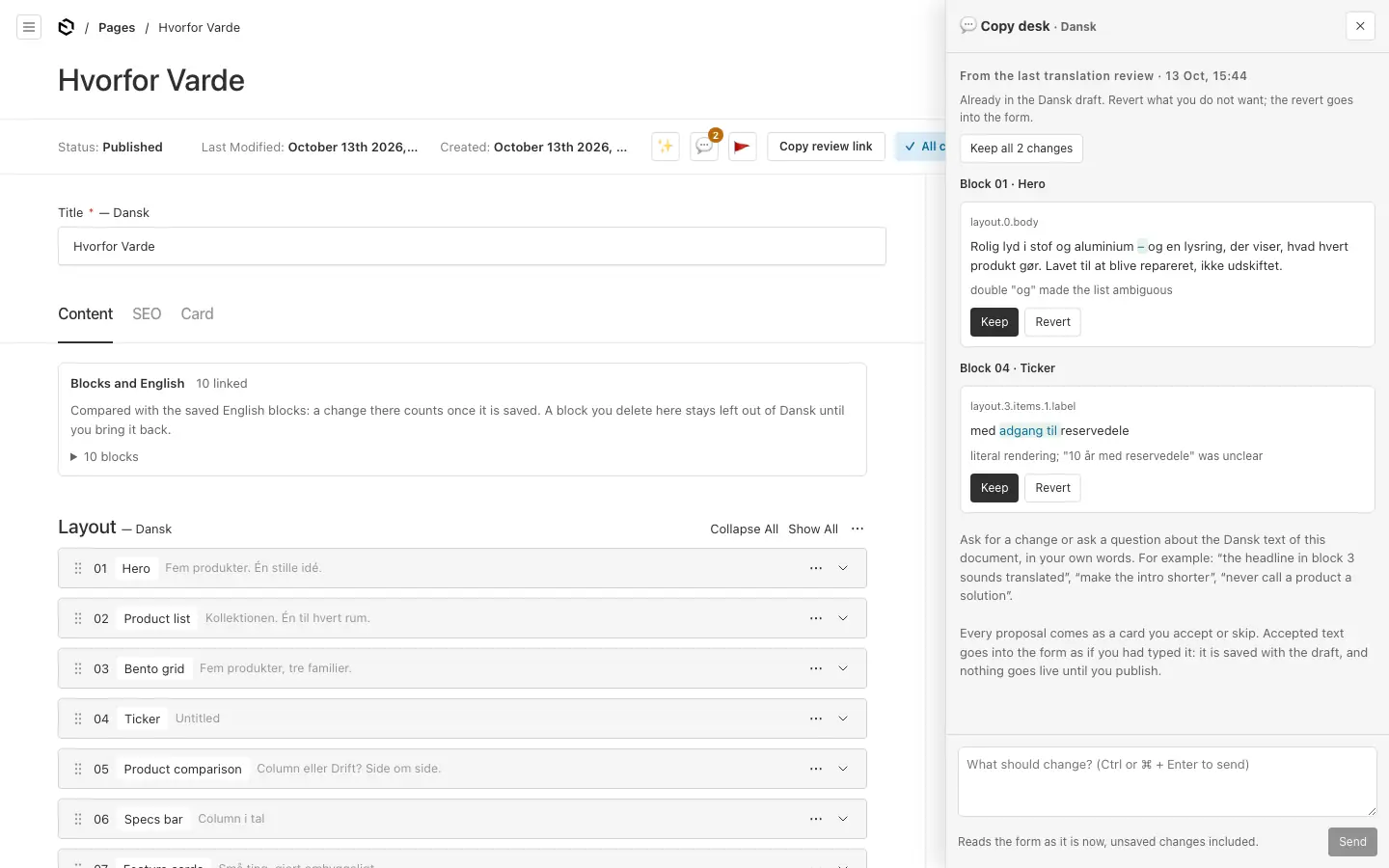Expand the '10 blocks' disclosure triangle
Screen dimensions: 1389x868
tap(74, 457)
